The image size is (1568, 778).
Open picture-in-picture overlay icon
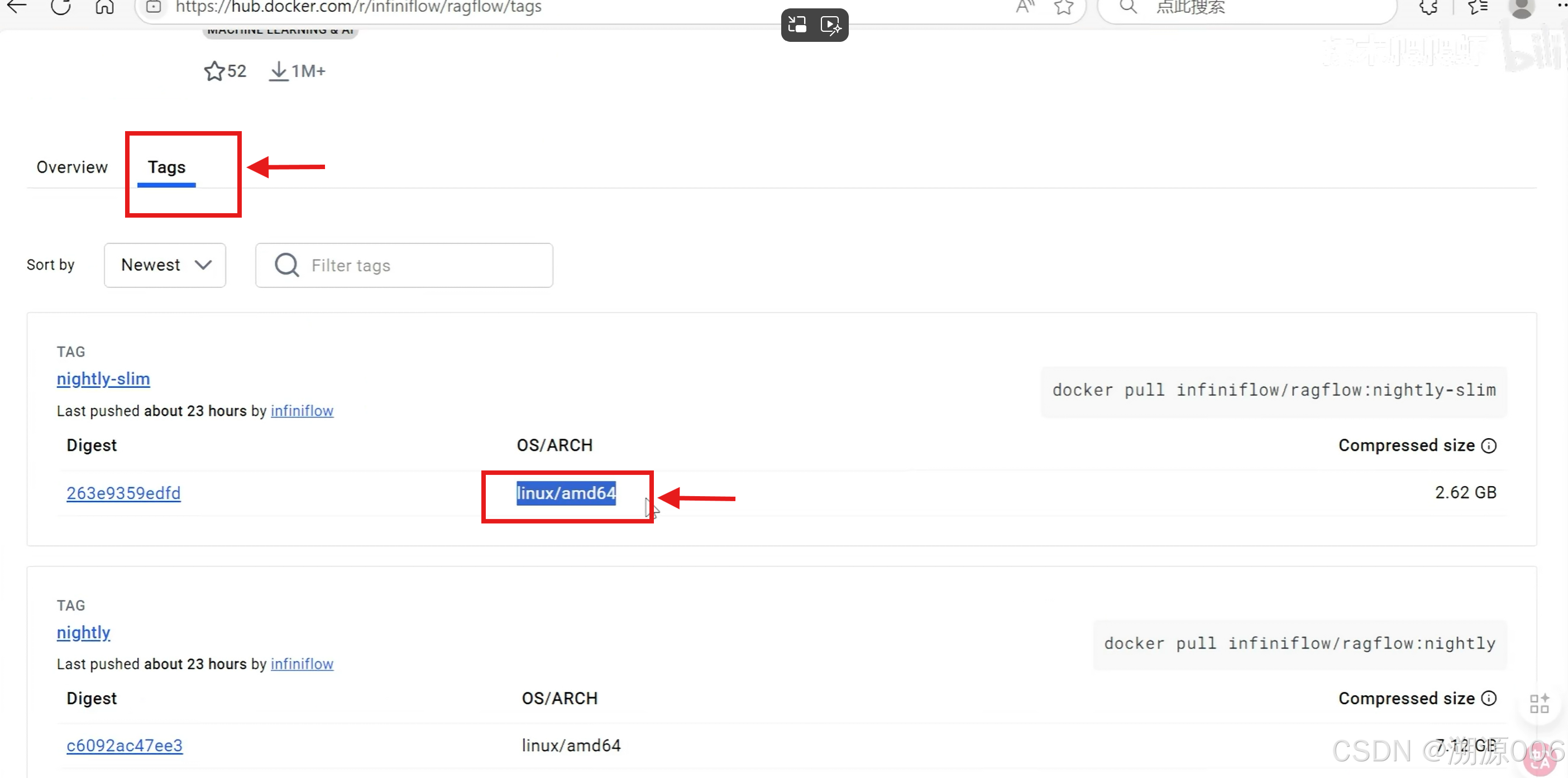point(797,25)
